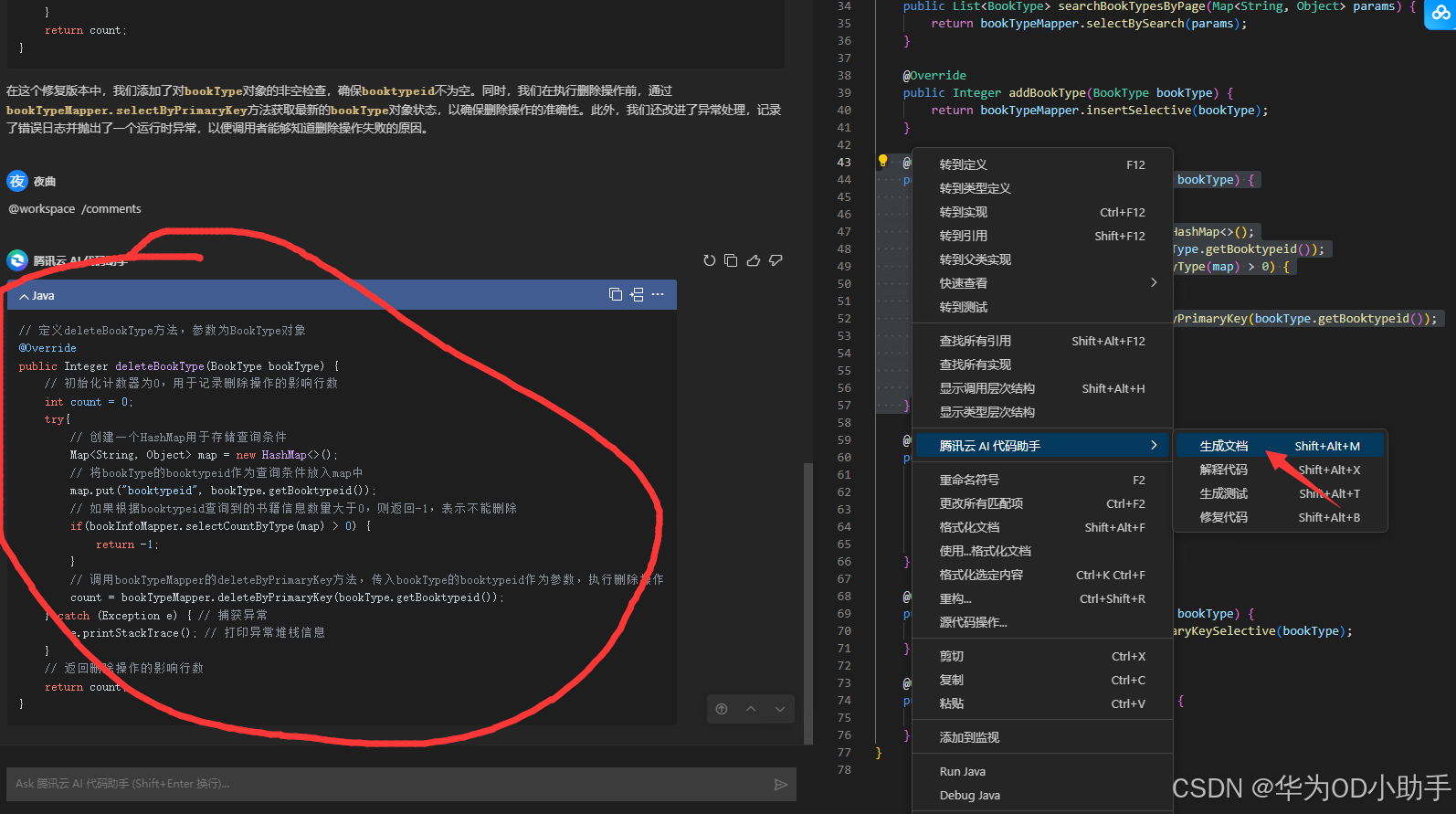
Task: Click the 夜曲 username in the chat
Action: 45,181
